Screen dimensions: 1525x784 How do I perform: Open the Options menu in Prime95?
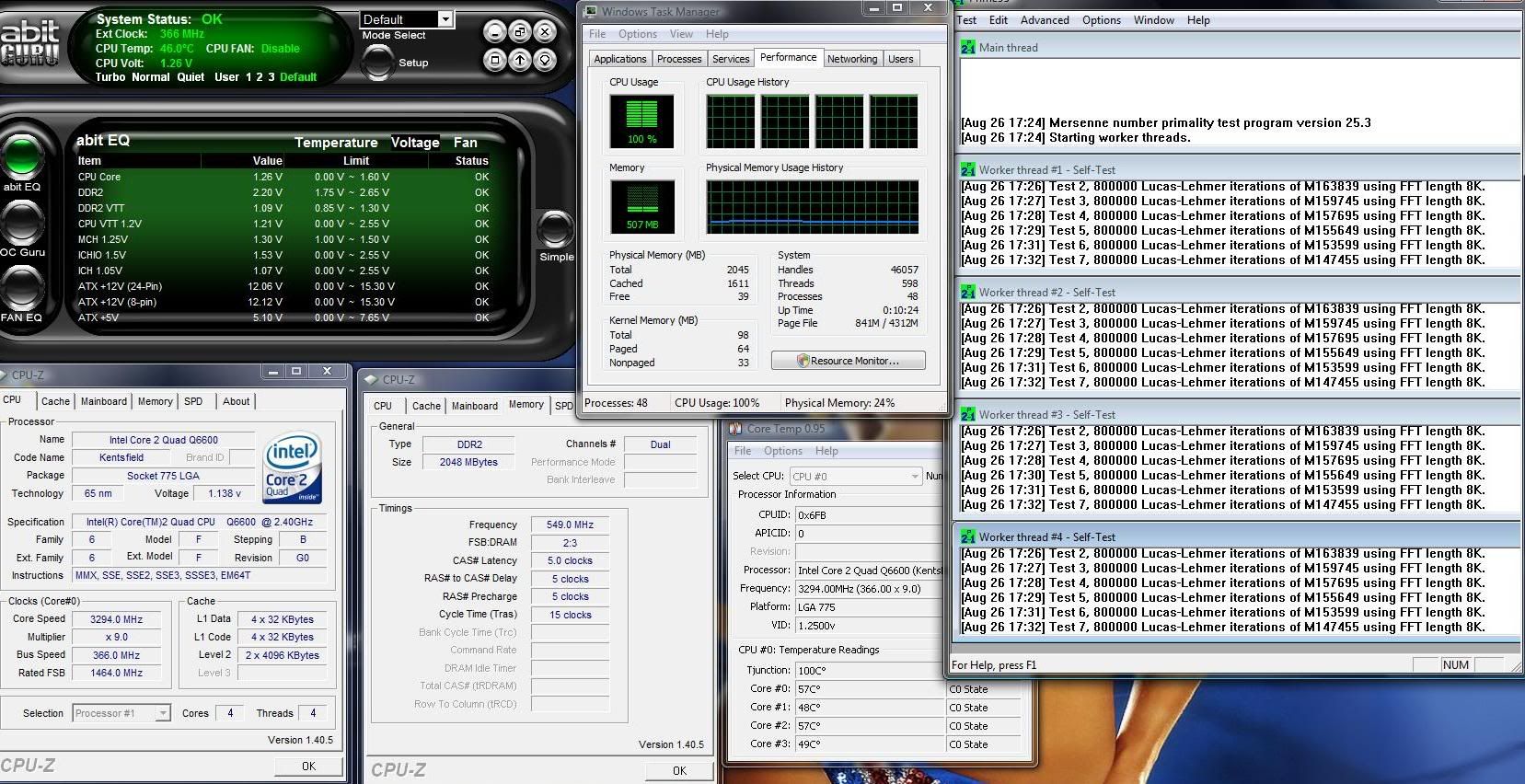tap(1102, 20)
